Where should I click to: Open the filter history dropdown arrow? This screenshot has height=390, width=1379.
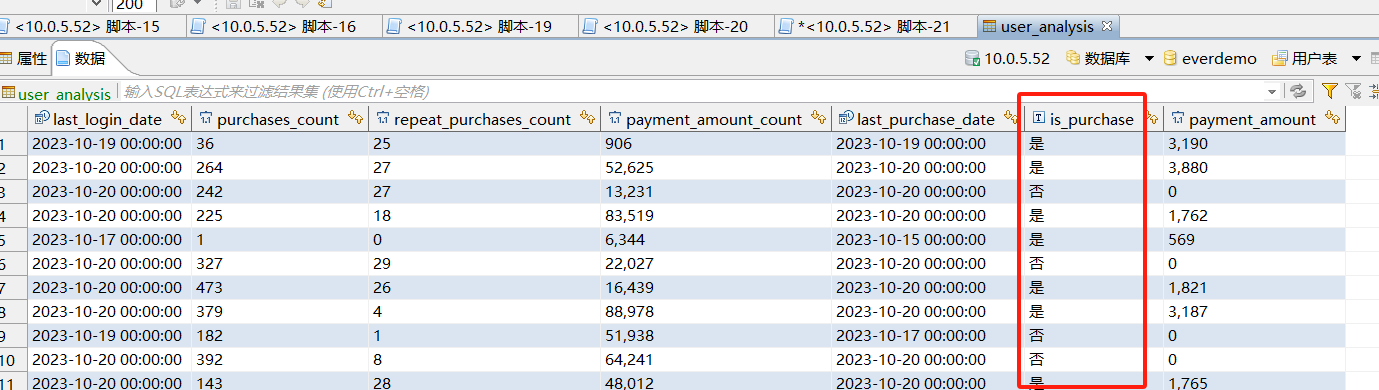coord(1272,92)
